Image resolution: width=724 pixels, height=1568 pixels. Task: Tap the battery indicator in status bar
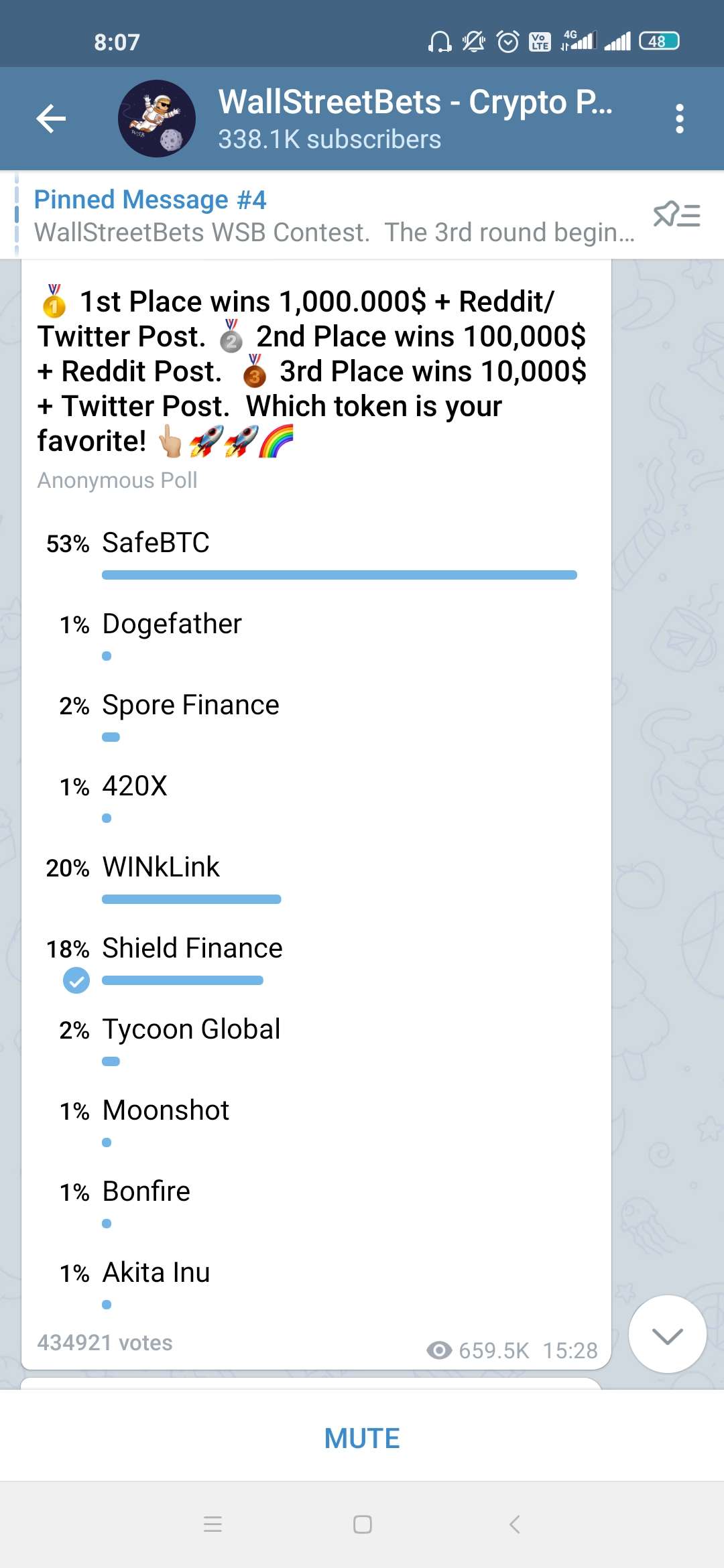(x=659, y=41)
